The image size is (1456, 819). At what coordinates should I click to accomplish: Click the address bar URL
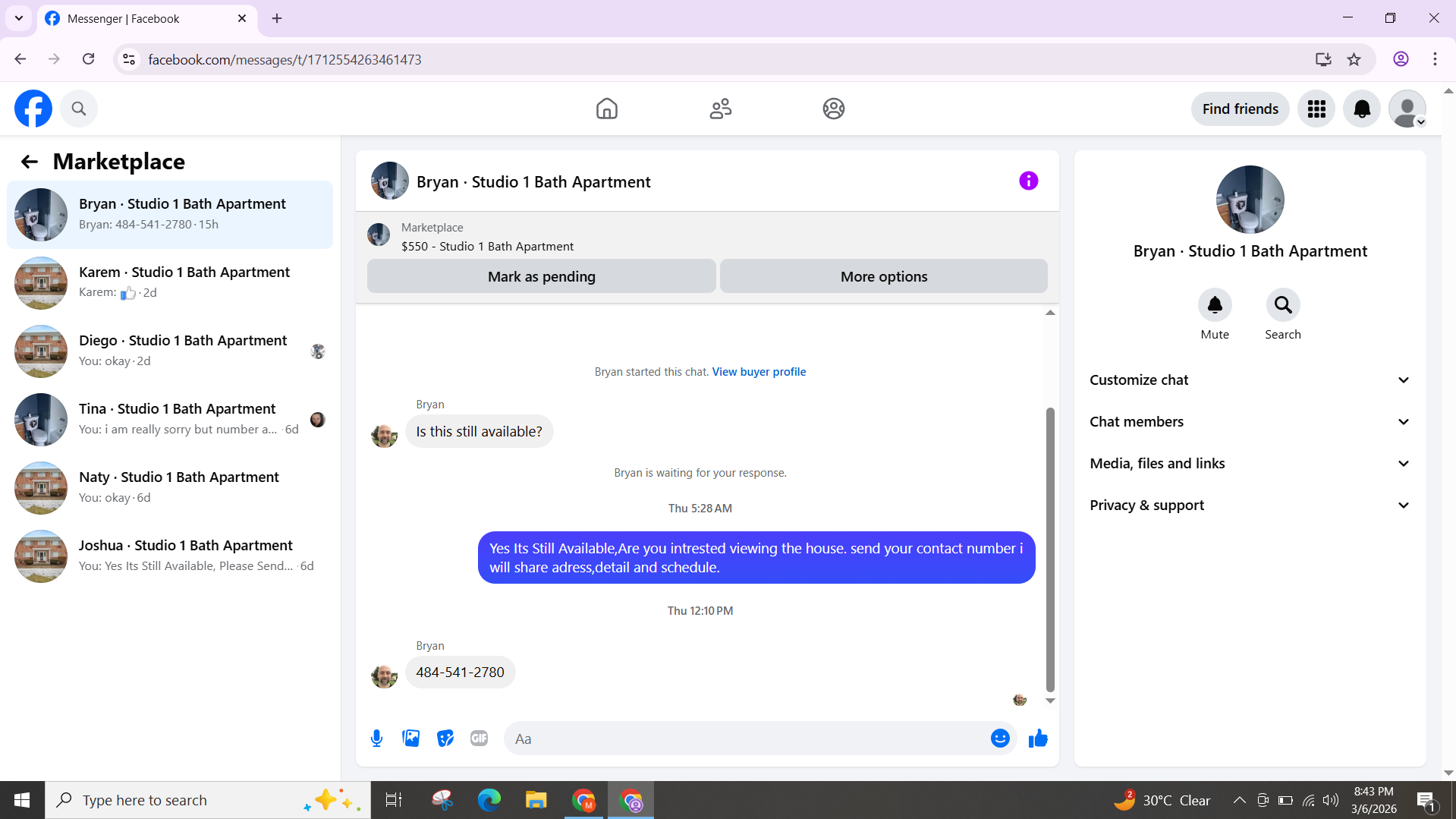[x=285, y=60]
